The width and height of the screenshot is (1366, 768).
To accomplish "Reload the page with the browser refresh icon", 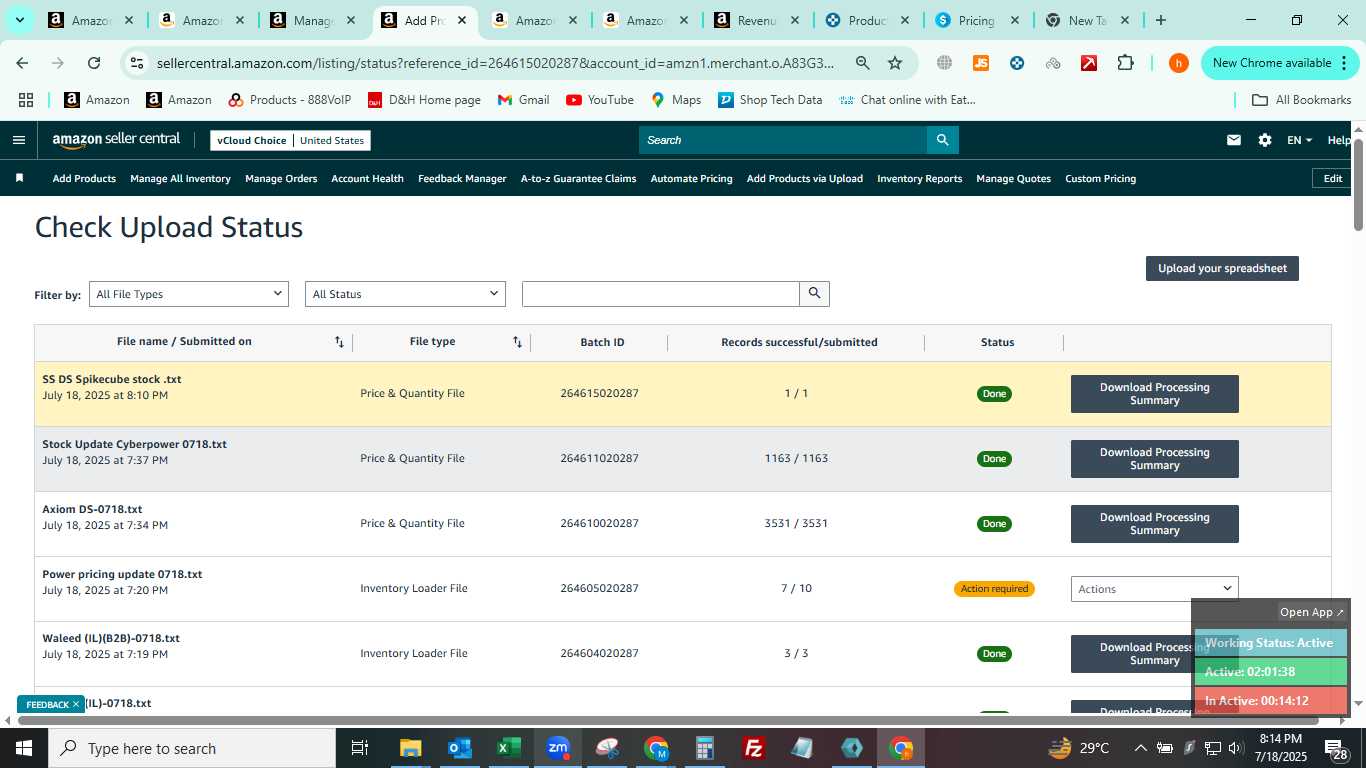I will coord(94,62).
